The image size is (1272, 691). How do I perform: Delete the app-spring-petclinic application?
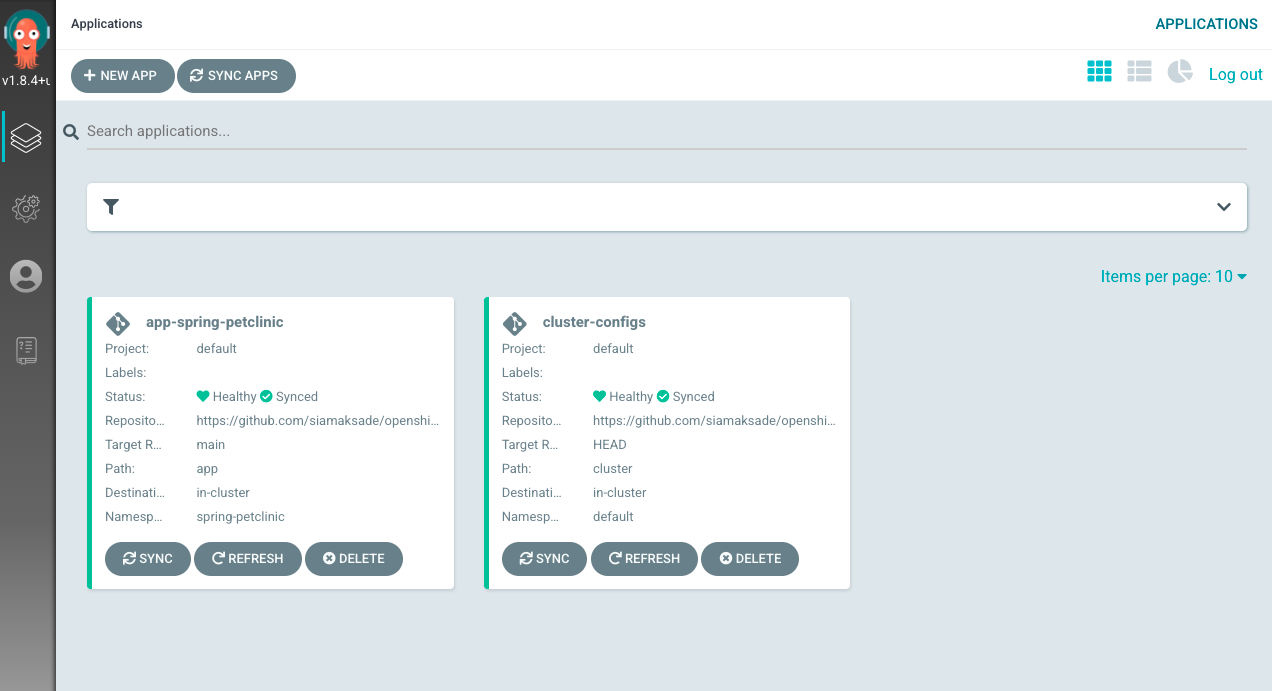pyautogui.click(x=354, y=559)
